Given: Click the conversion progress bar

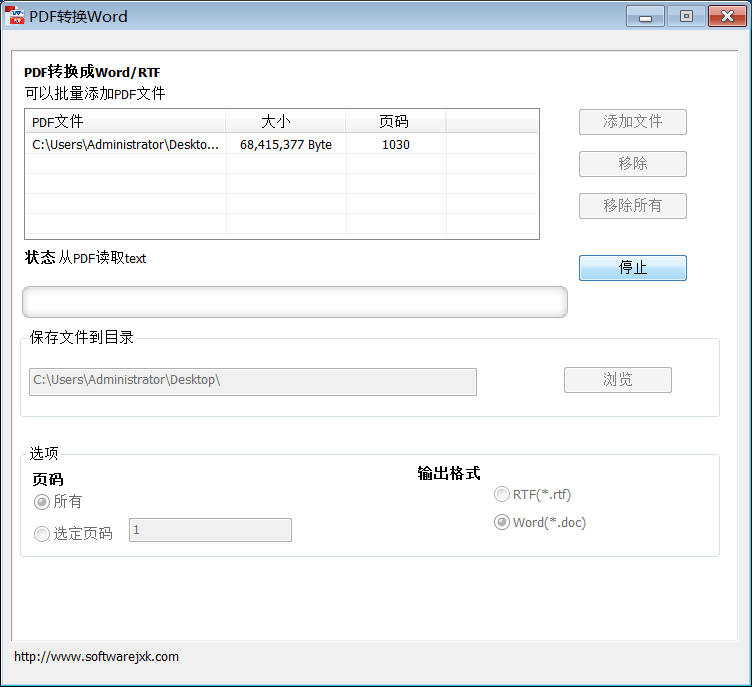Looking at the screenshot, I should pyautogui.click(x=295, y=302).
